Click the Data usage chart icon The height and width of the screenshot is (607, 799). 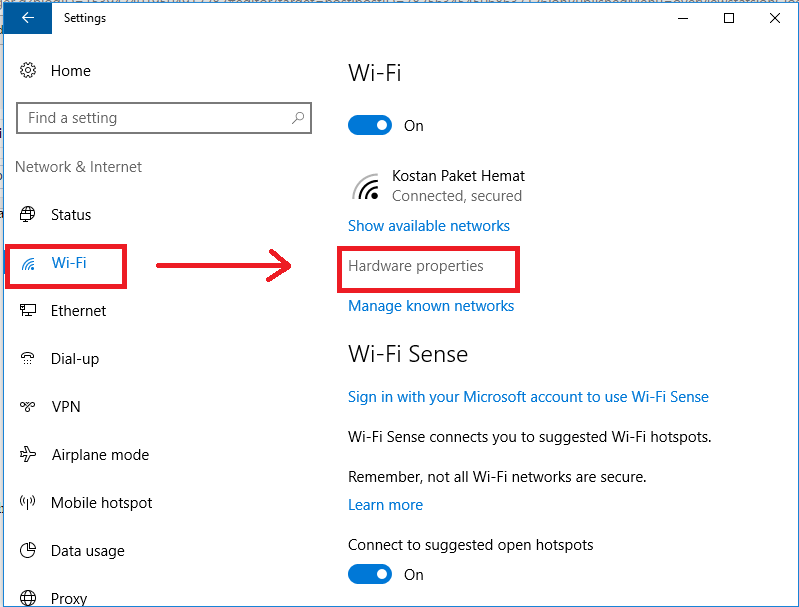tap(28, 551)
